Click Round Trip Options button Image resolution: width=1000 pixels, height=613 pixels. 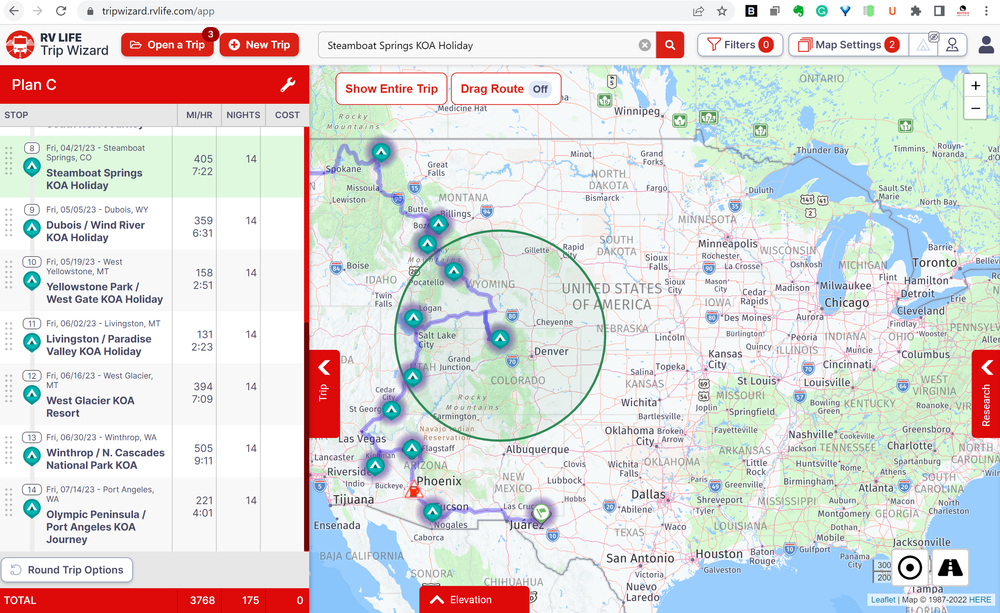click(67, 570)
